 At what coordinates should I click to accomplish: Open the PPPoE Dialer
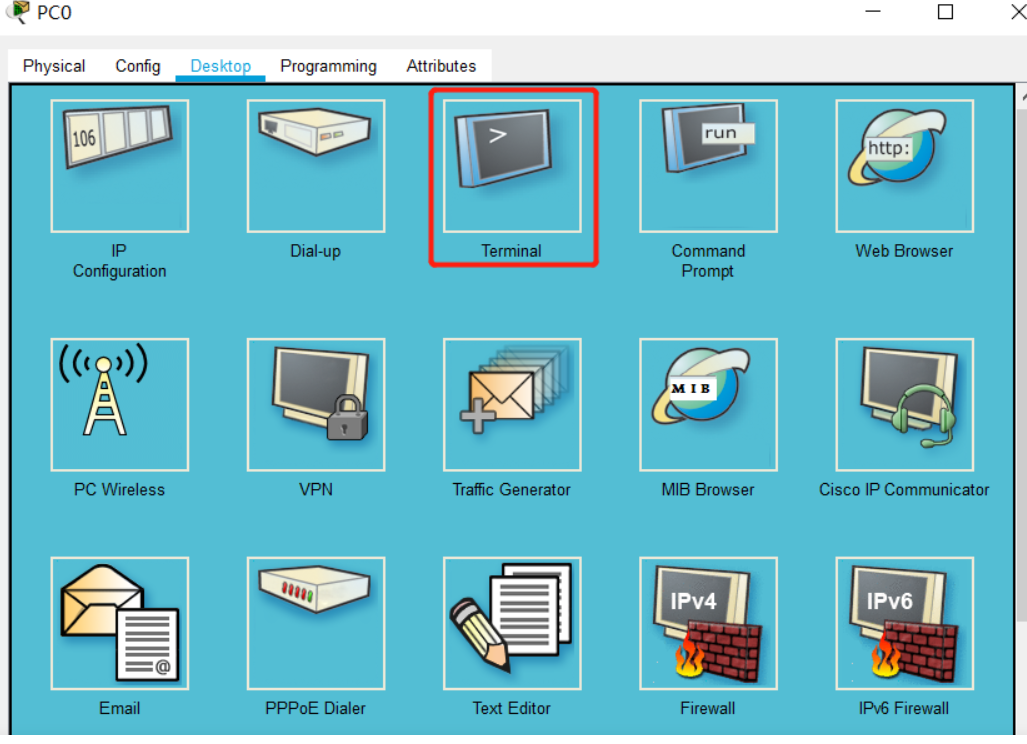(x=316, y=623)
